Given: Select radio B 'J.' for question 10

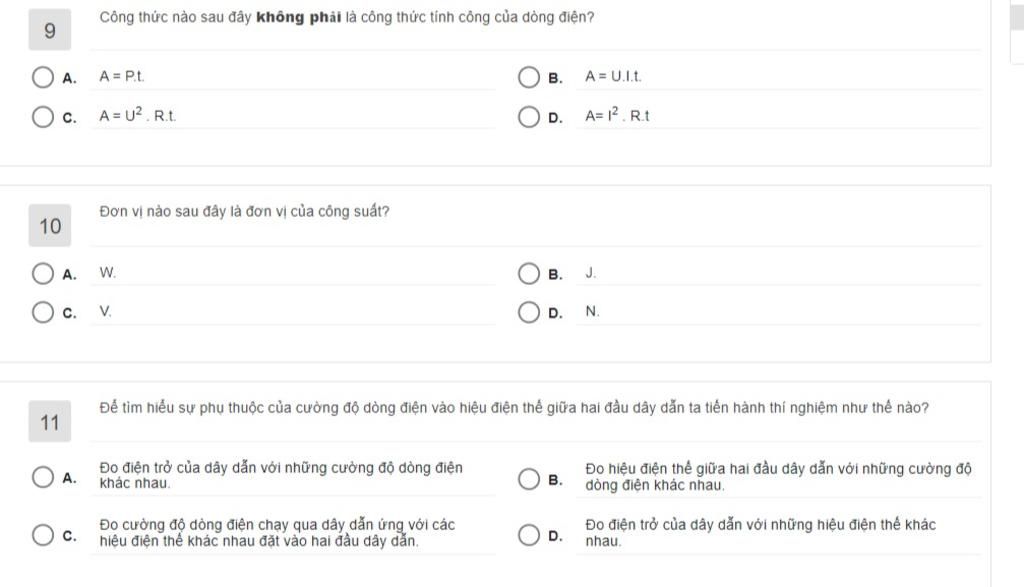Looking at the screenshot, I should pyautogui.click(x=529, y=273).
